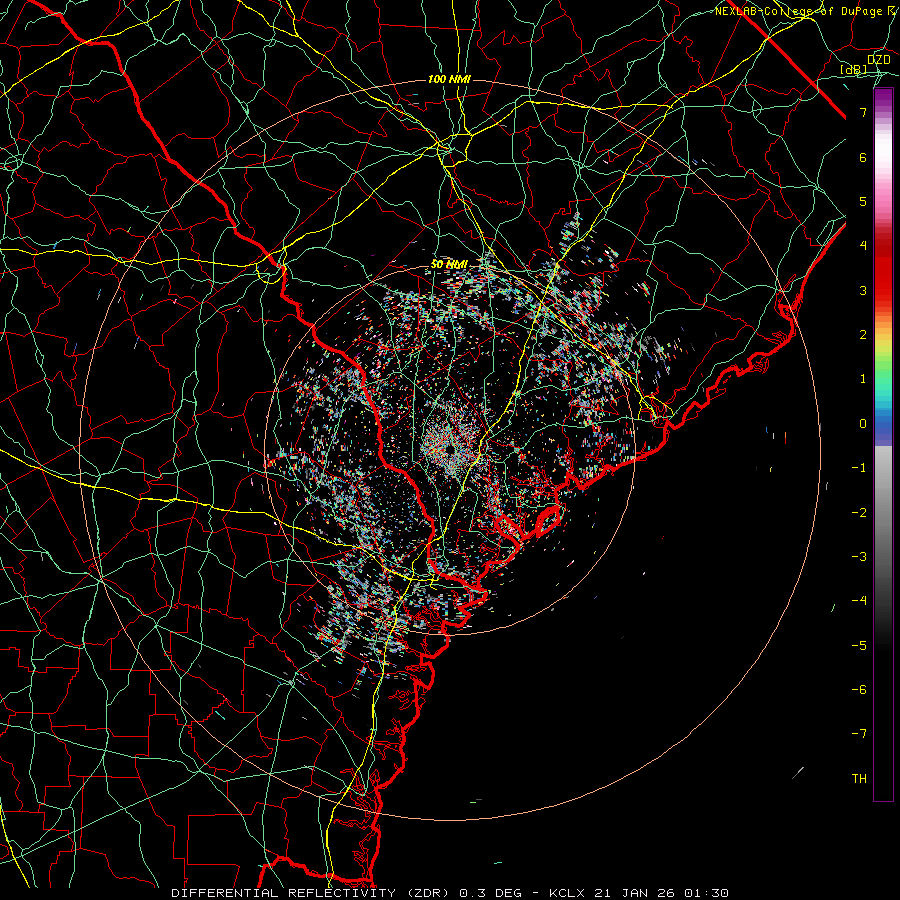Viewport: 900px width, 900px height.
Task: Click the "2" value on the color scale
Action: point(863,335)
